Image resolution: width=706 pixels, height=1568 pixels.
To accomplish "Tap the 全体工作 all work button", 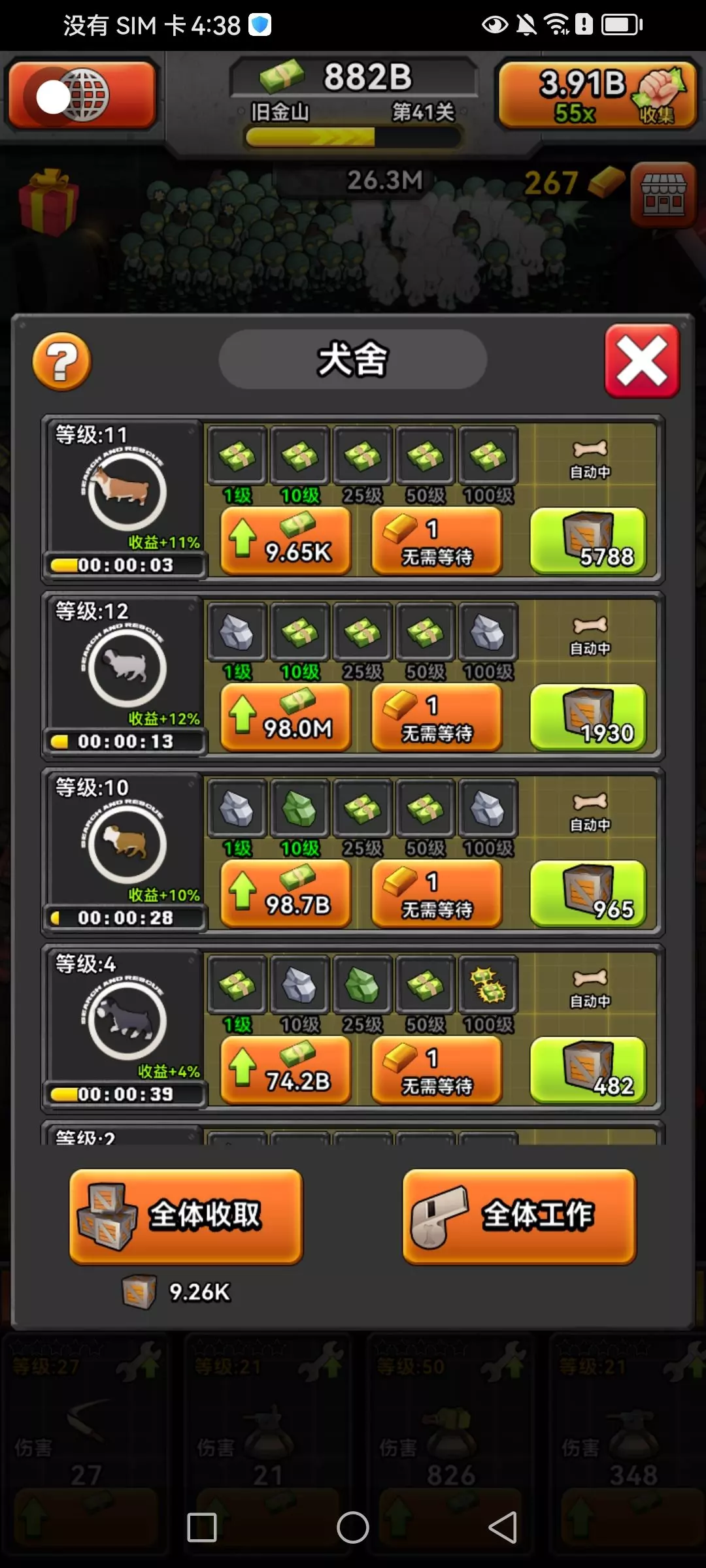I will (520, 1217).
